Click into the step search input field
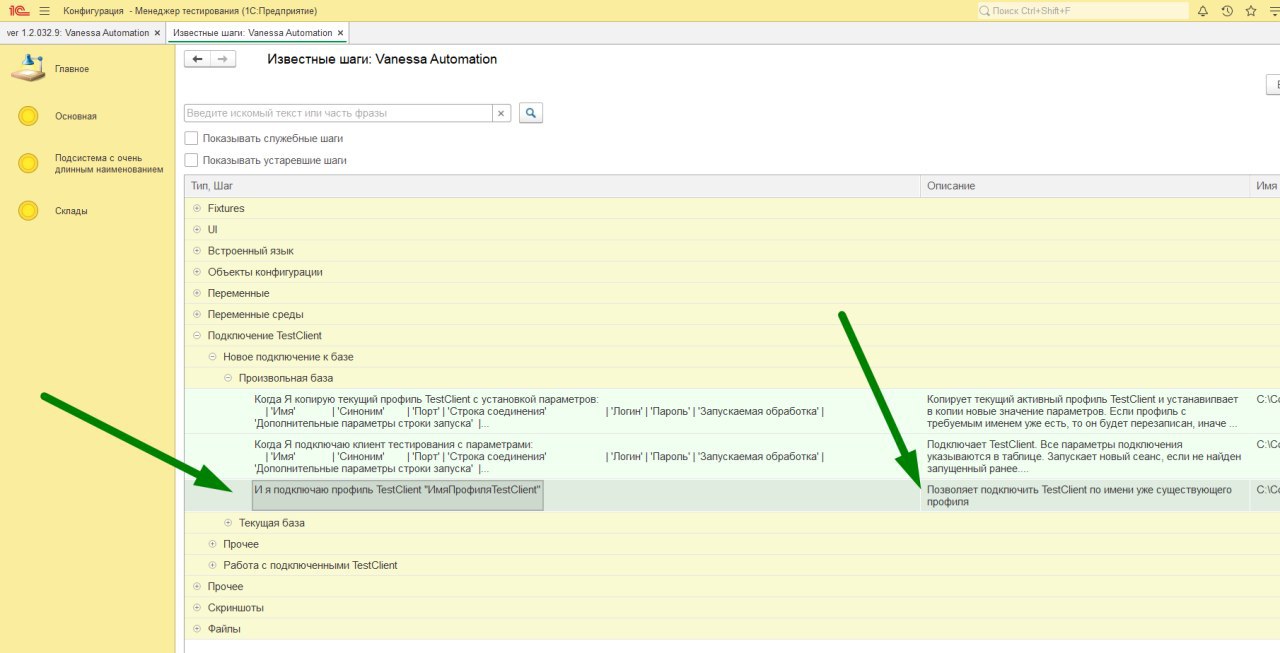 pyautogui.click(x=338, y=113)
